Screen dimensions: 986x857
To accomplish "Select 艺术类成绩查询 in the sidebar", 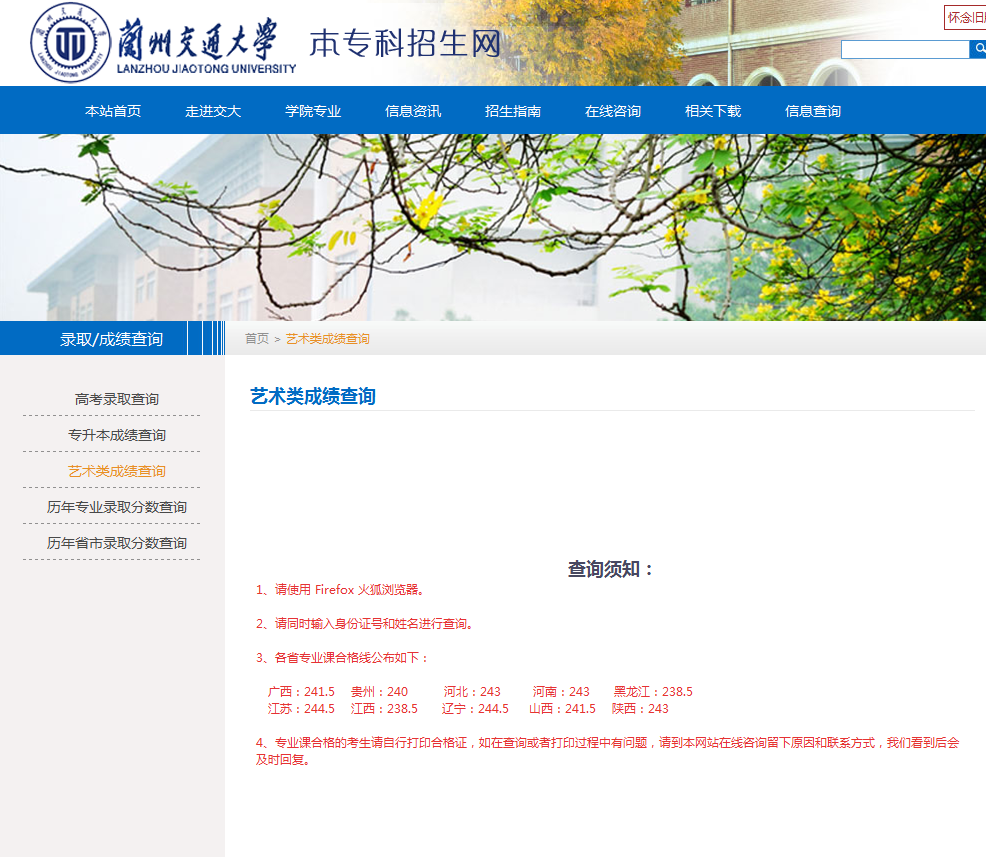I will (x=117, y=471).
